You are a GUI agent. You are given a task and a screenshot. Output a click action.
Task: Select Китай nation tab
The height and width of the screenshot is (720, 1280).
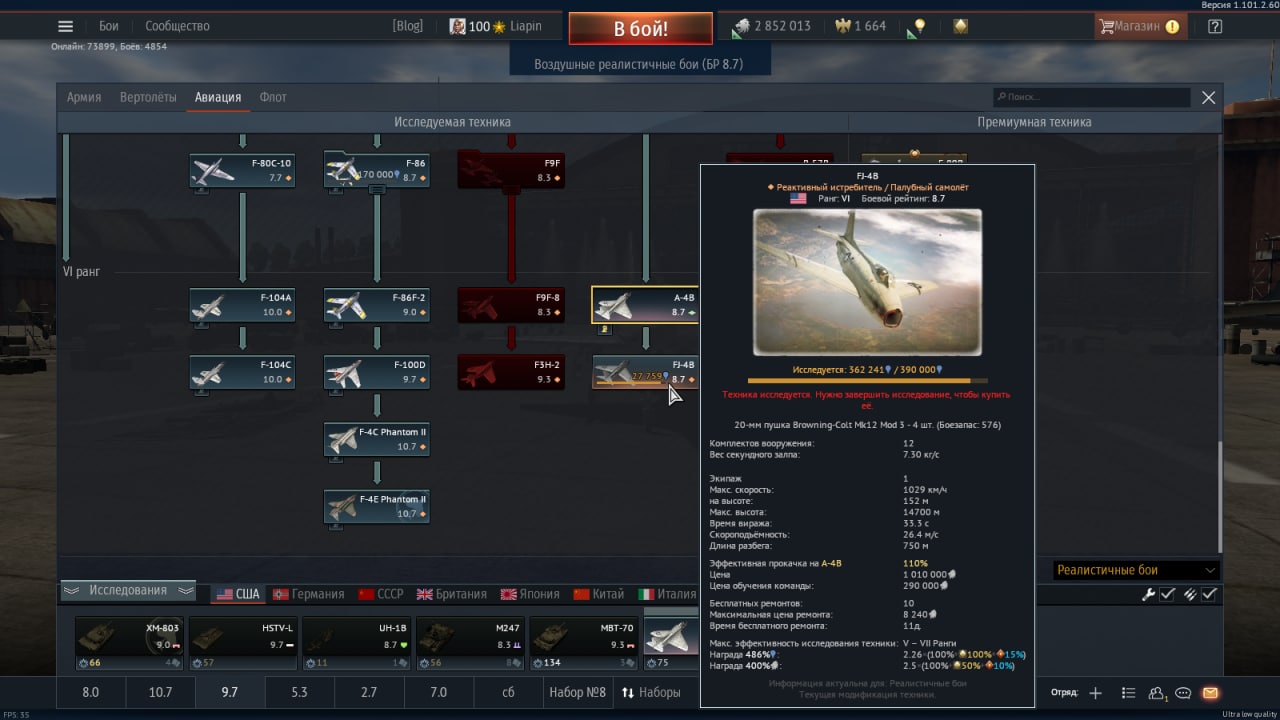(x=598, y=594)
